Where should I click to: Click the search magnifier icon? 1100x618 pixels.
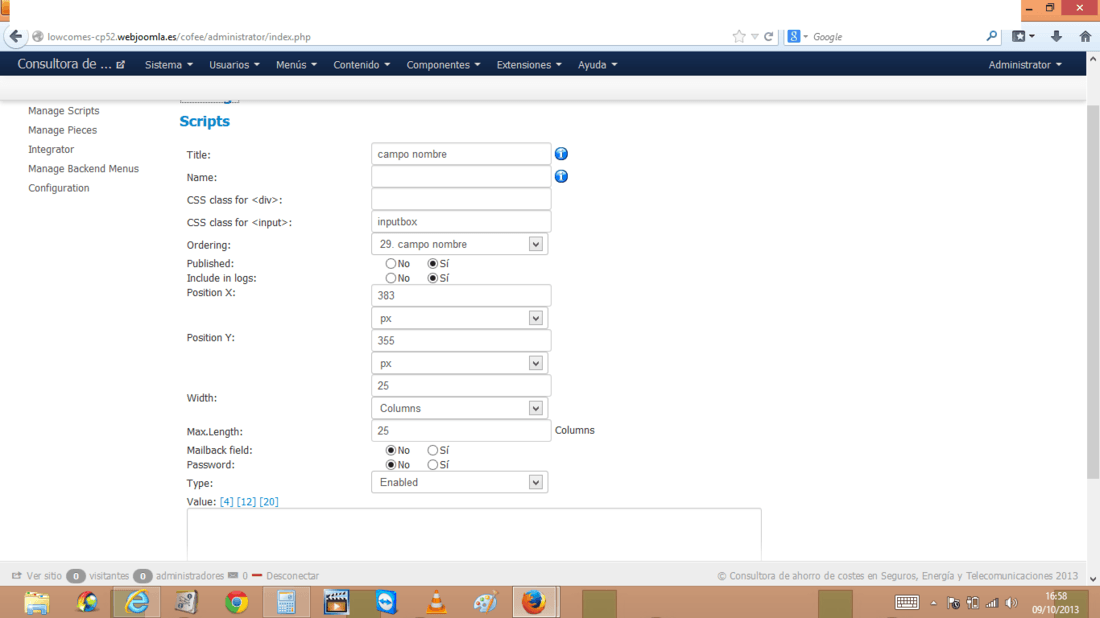(991, 36)
